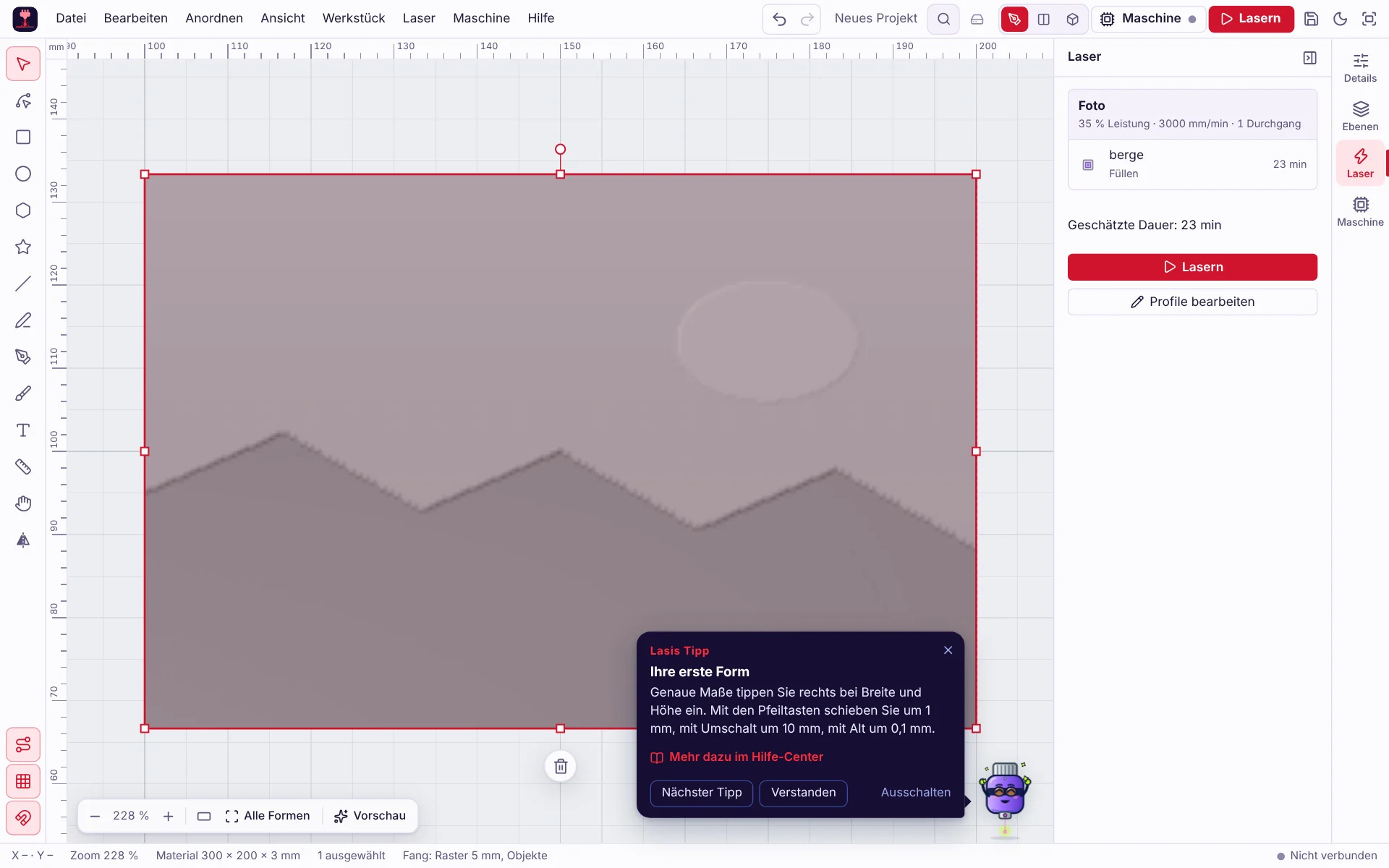1389x868 pixels.
Task: Delete selection with trash icon
Action: tap(561, 766)
